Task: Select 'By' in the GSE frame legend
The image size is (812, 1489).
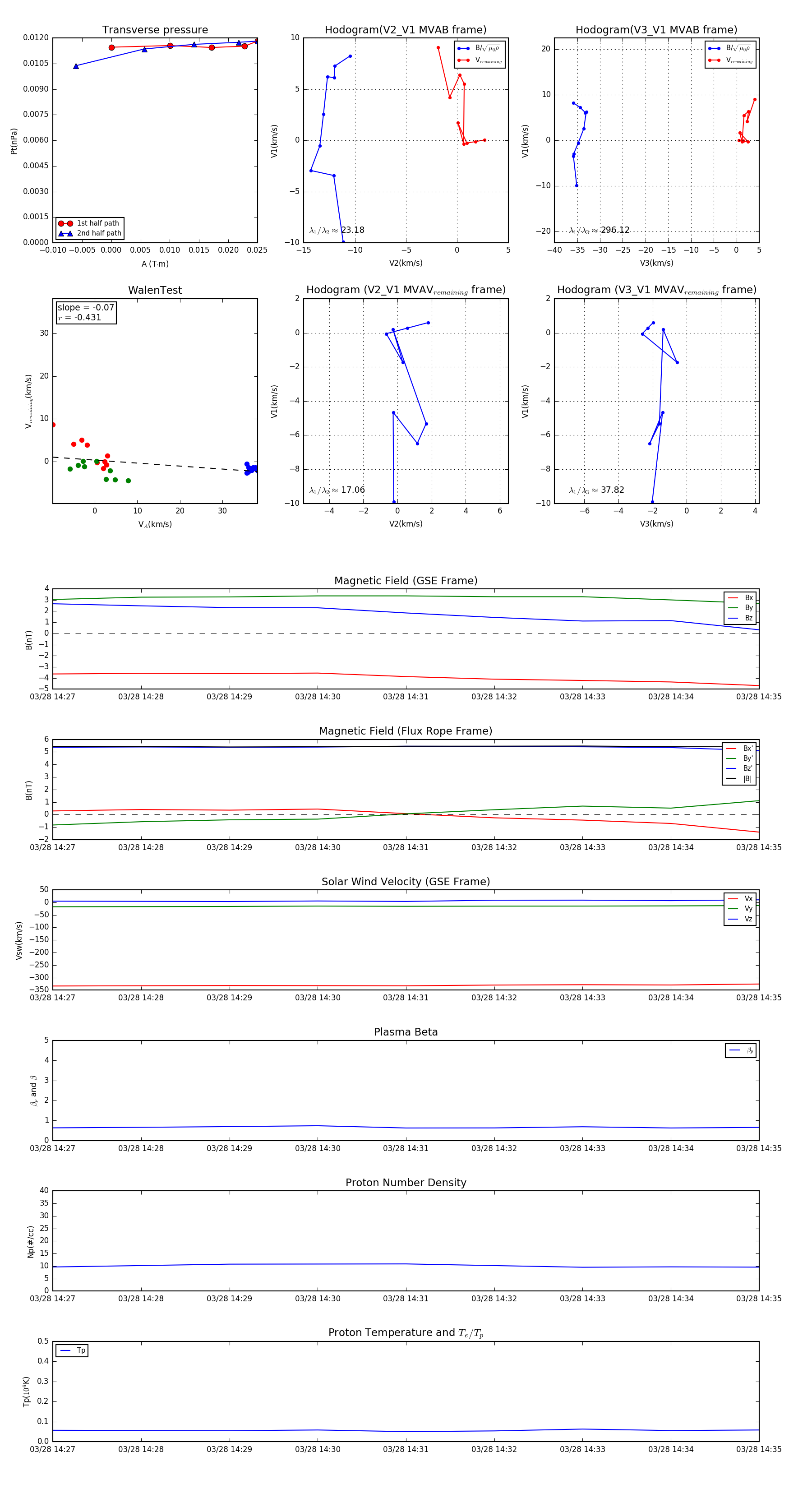Action: [x=740, y=608]
